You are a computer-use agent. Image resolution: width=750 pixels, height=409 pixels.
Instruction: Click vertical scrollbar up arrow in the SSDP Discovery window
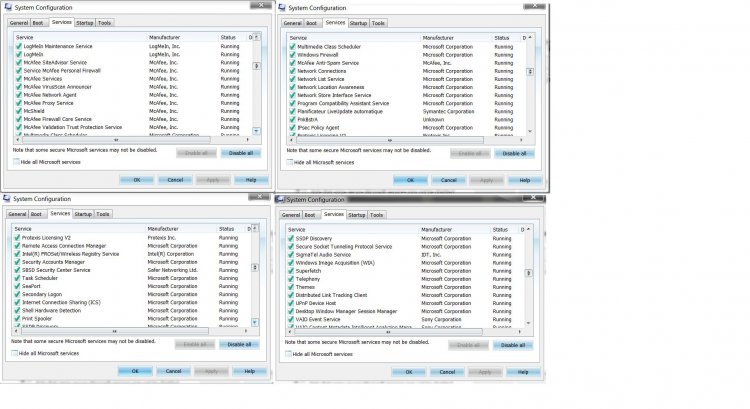[x=529, y=230]
